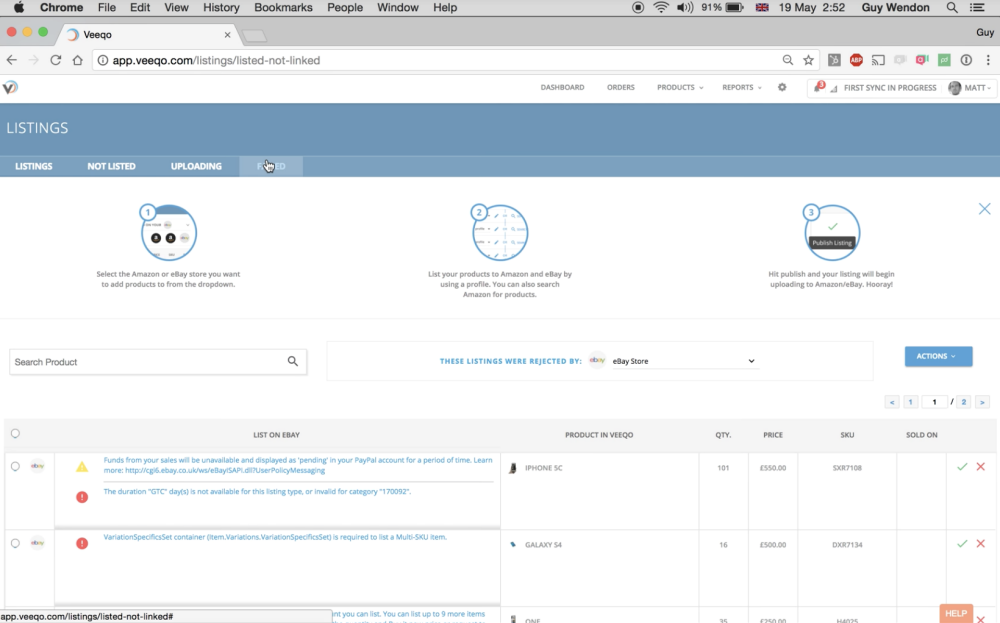Click the zoom magnifier icon in the address bar

(x=788, y=60)
